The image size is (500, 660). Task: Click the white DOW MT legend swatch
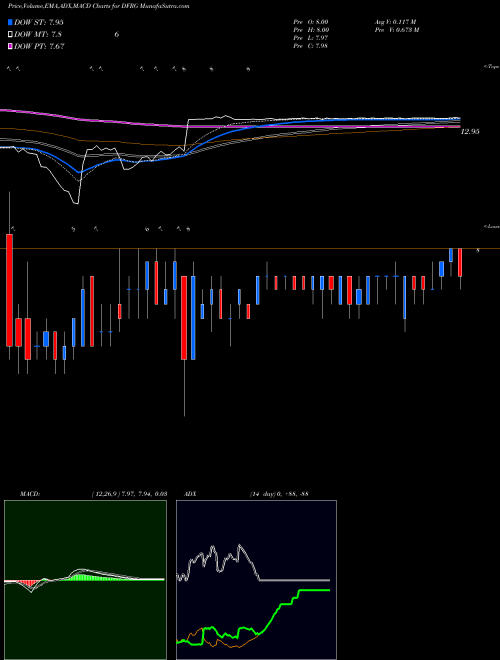click(x=10, y=34)
